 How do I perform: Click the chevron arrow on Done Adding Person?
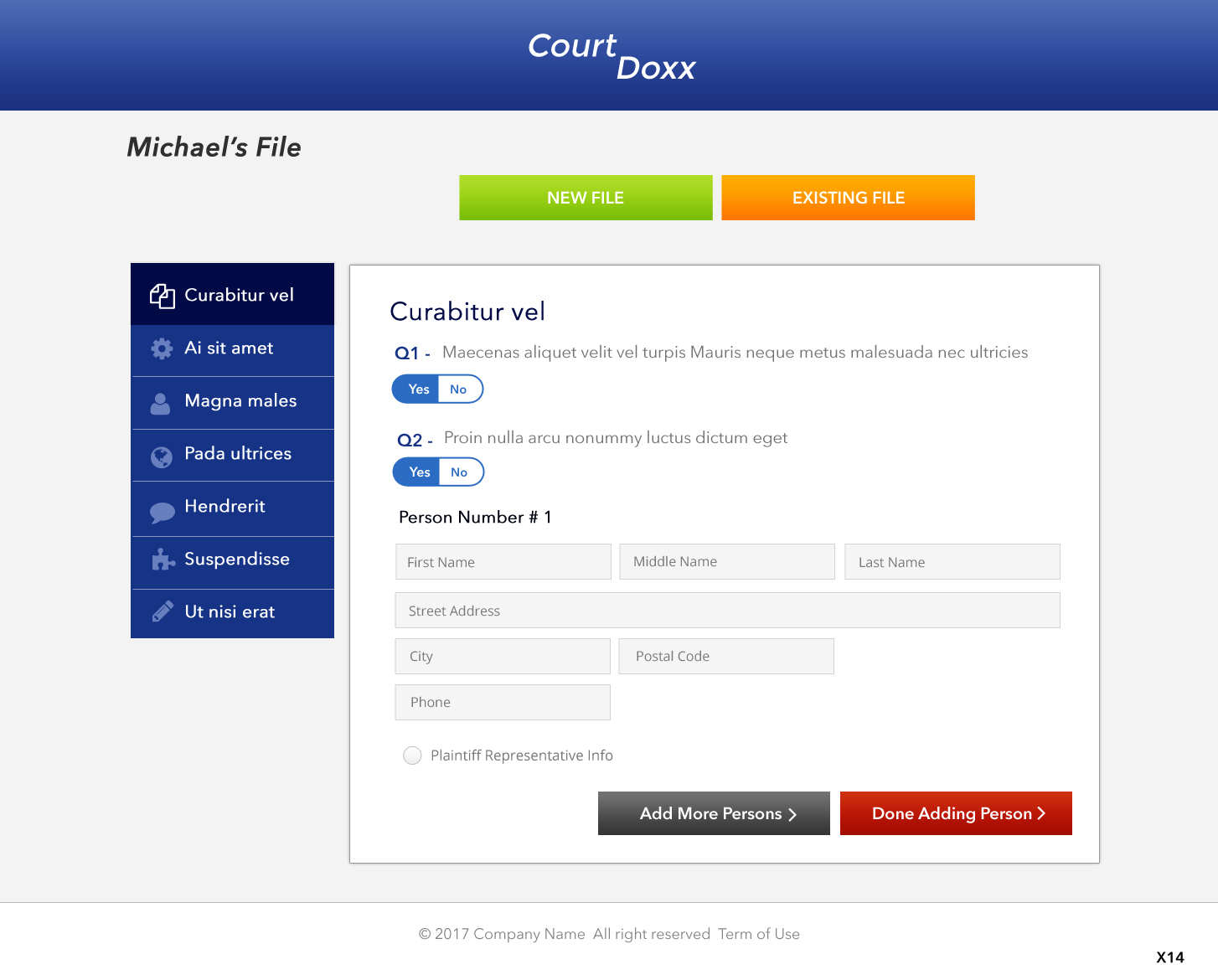(x=1041, y=813)
